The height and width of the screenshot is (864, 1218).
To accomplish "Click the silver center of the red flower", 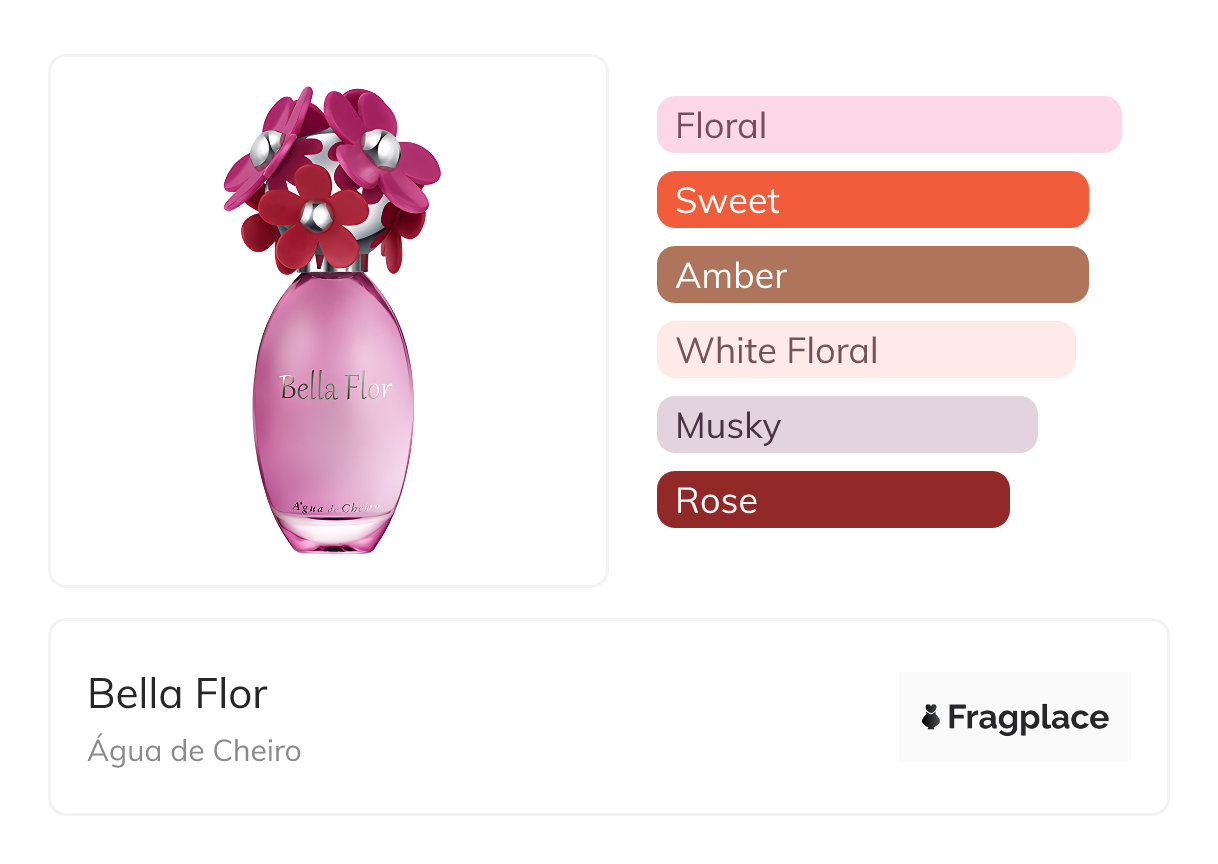I will click(x=316, y=213).
